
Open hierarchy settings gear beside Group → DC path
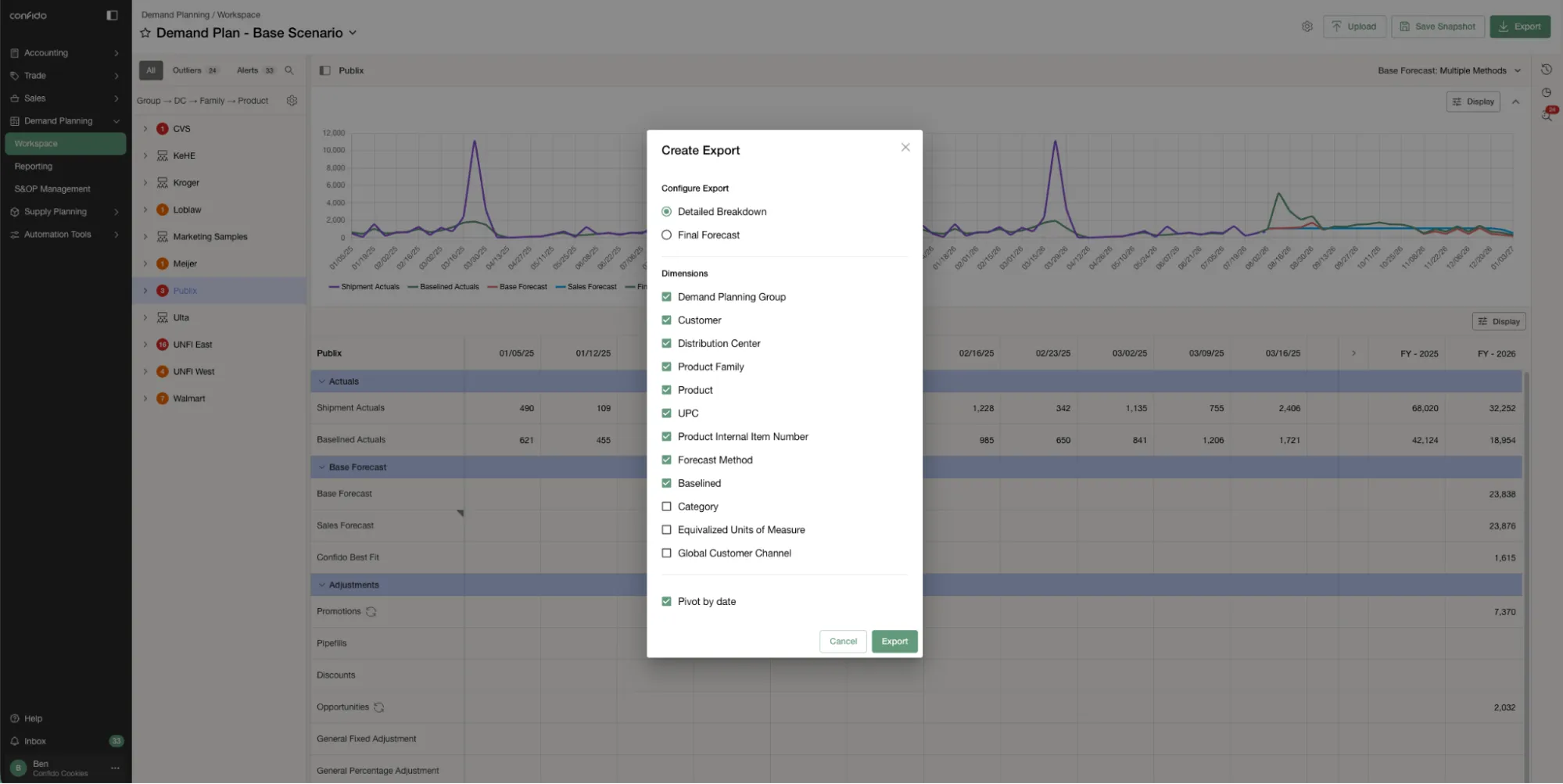coord(292,101)
